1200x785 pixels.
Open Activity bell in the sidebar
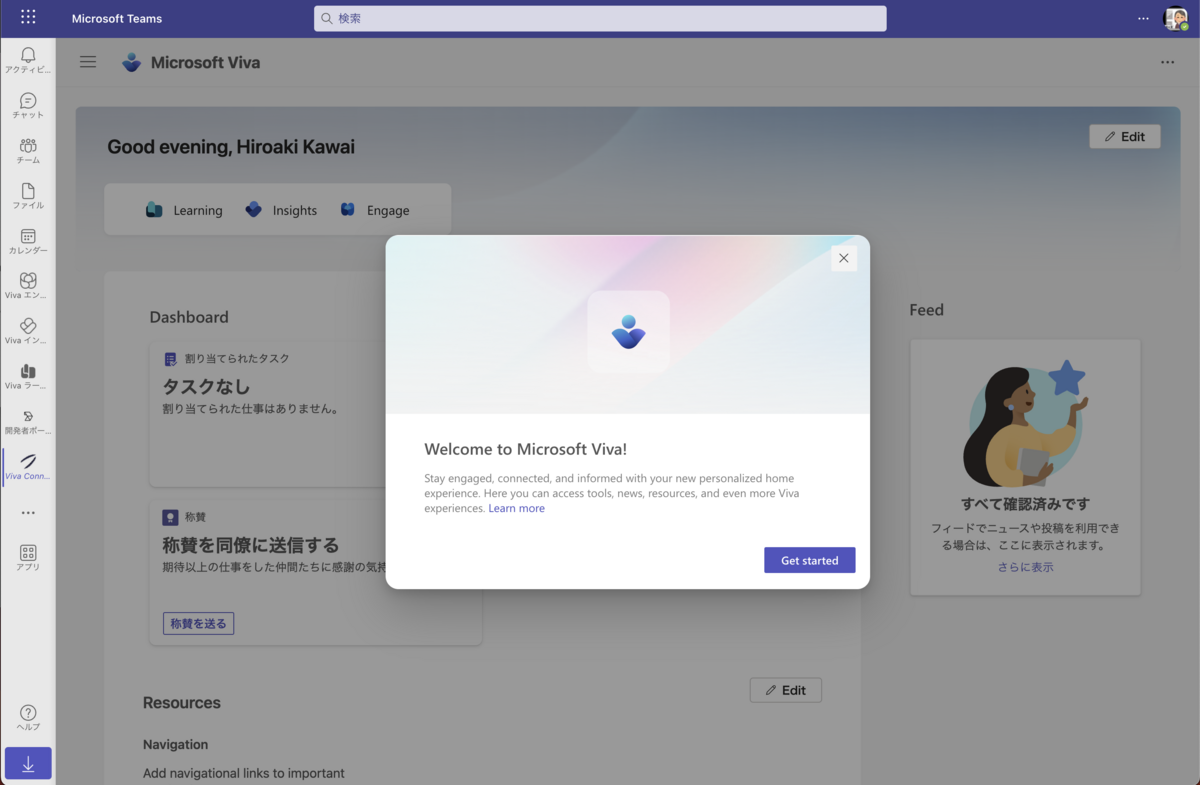coord(28,60)
